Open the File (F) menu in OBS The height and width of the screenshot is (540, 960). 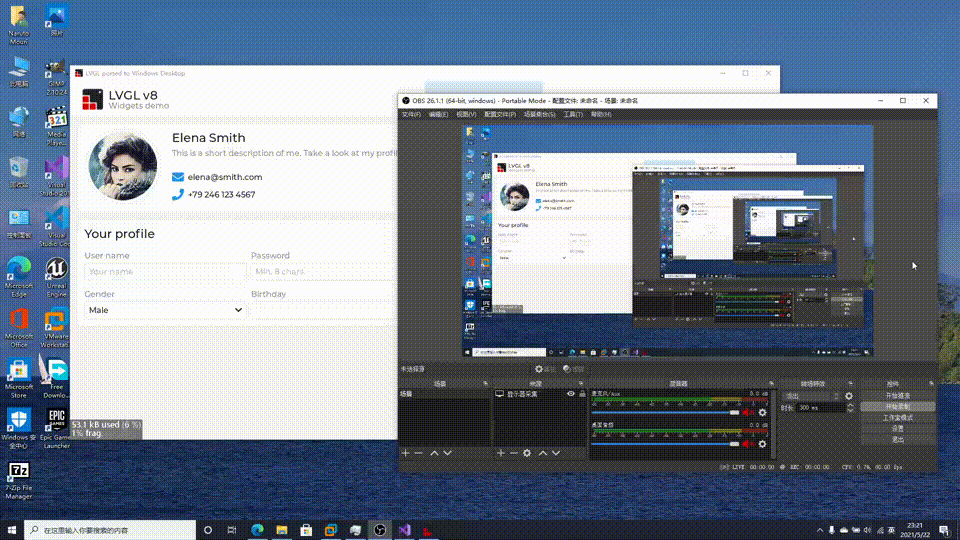411,114
